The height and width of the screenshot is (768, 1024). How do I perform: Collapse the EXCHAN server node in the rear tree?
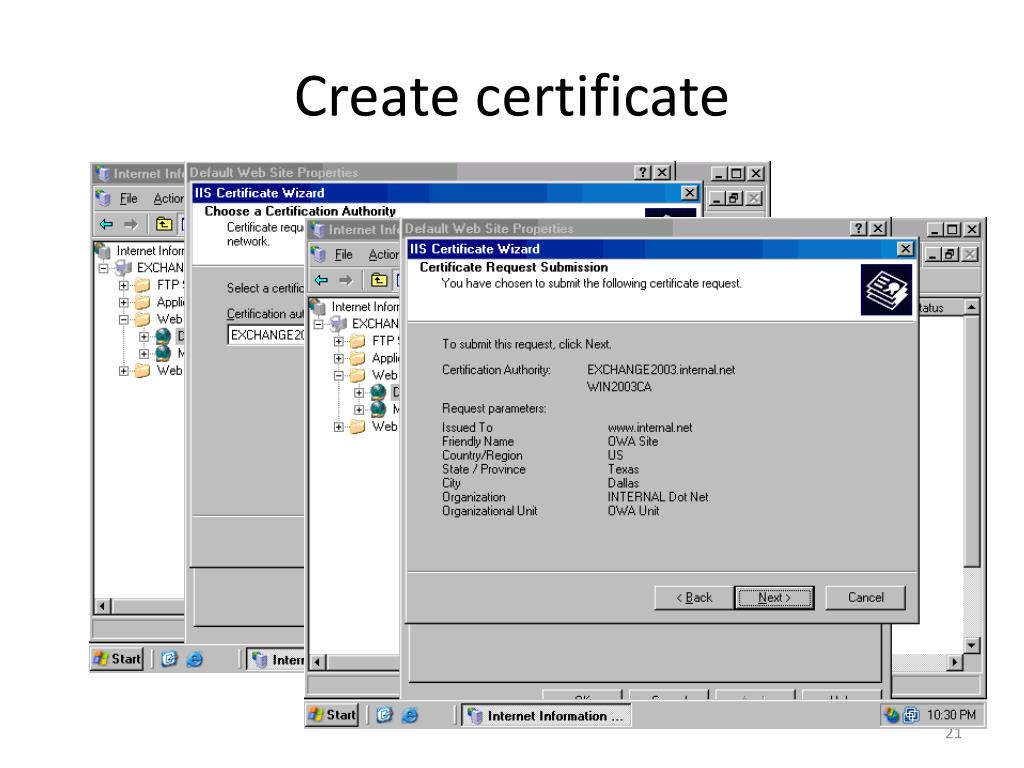point(103,268)
